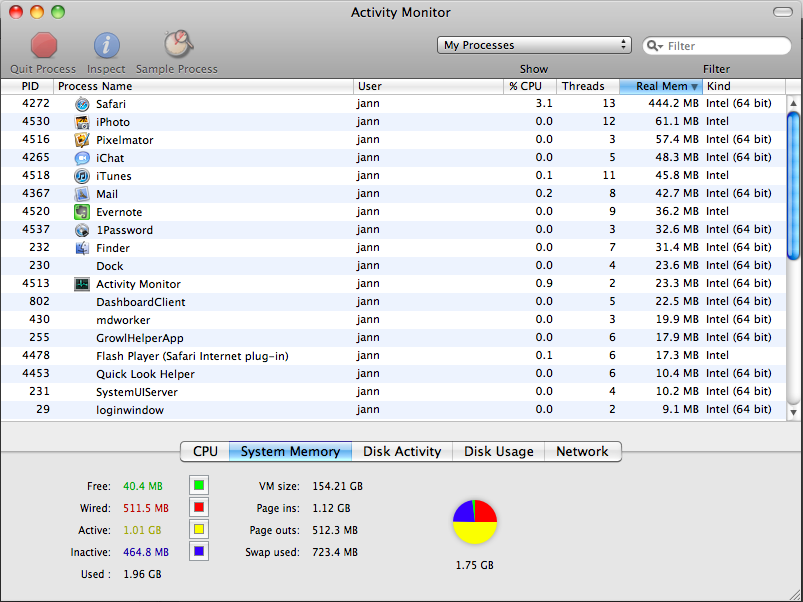The height and width of the screenshot is (602, 803).
Task: Select the mdworker process row
Action: pyautogui.click(x=393, y=319)
